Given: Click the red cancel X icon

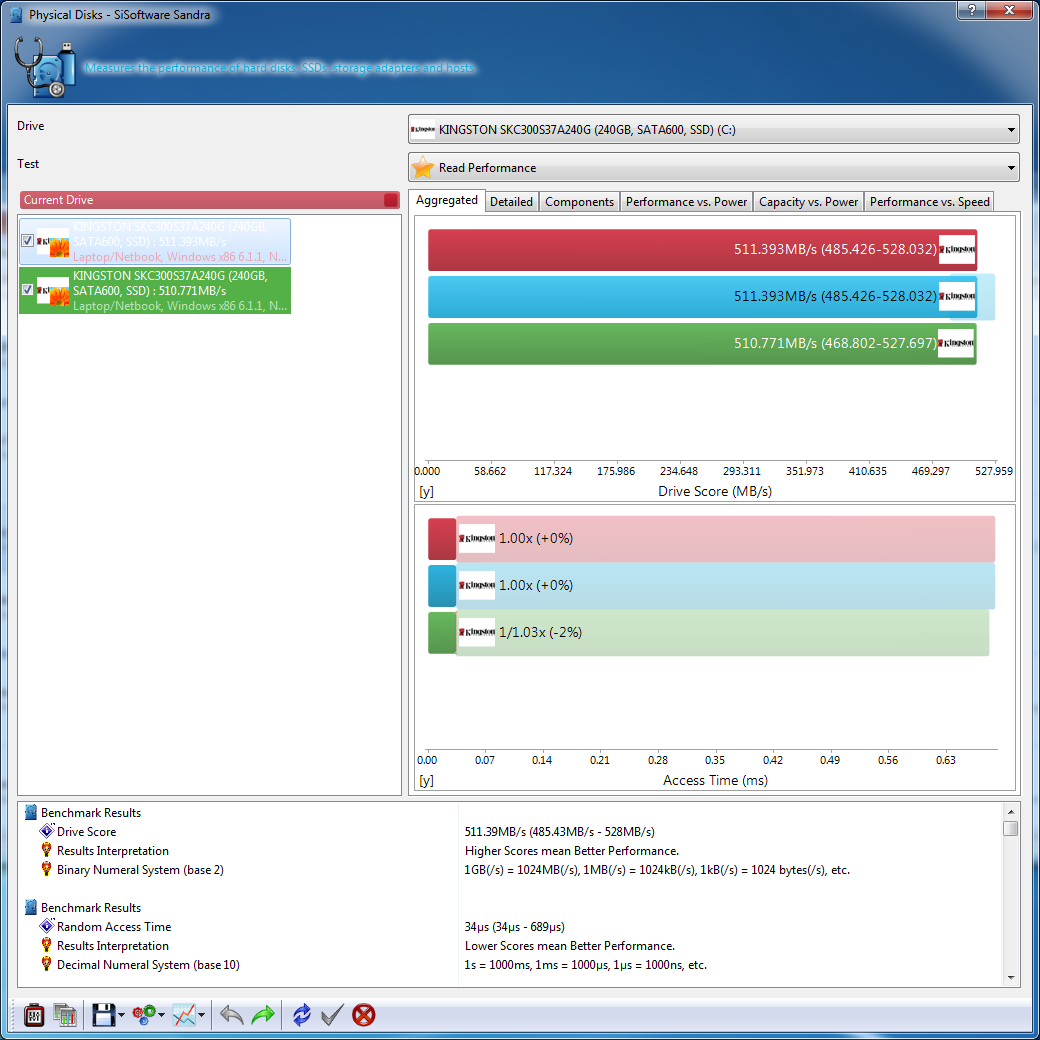Looking at the screenshot, I should point(363,1015).
